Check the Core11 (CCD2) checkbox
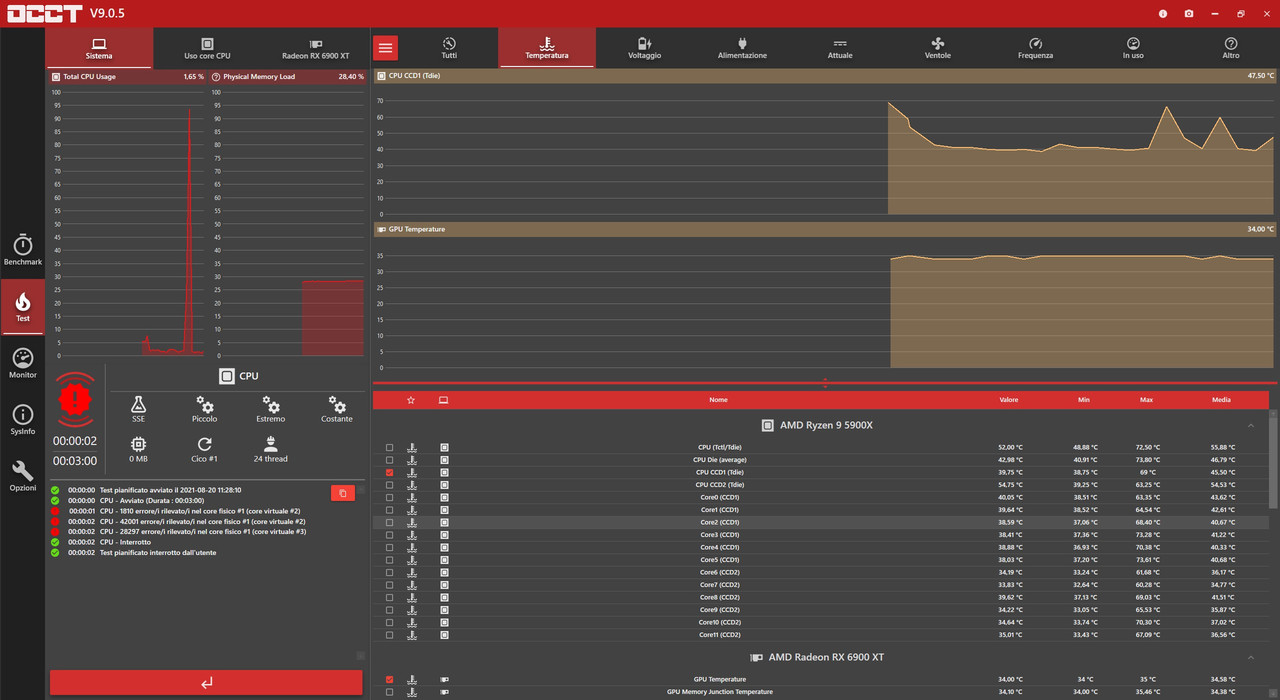The width and height of the screenshot is (1280, 700). pos(389,635)
